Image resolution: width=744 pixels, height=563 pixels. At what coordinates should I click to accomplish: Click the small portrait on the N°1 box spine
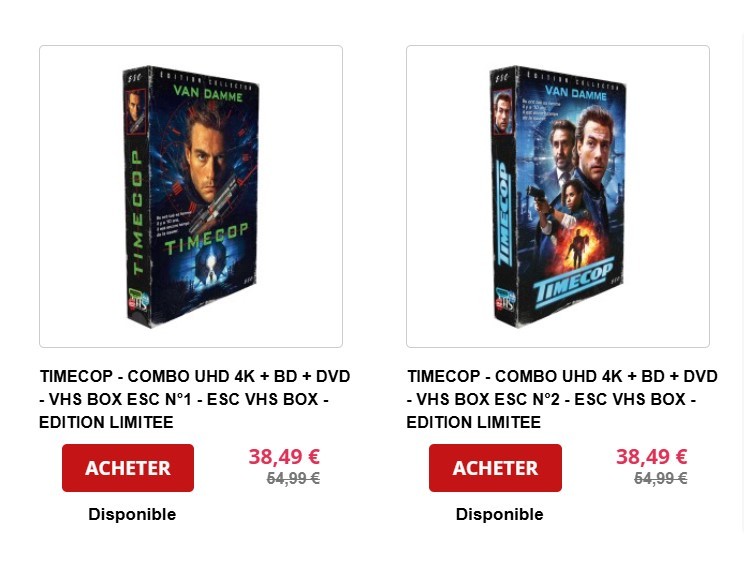(136, 111)
